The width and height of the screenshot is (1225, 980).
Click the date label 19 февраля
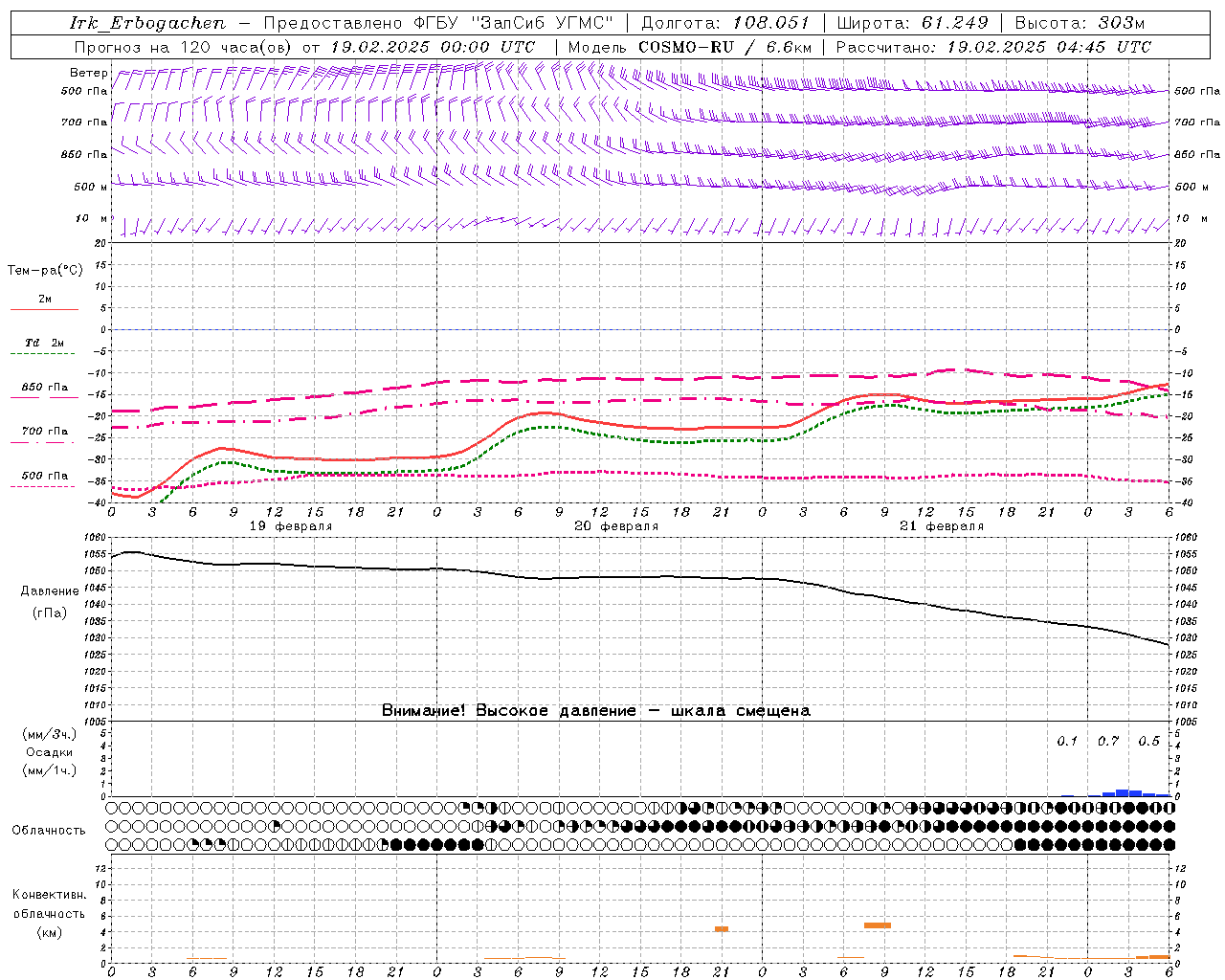tap(291, 526)
